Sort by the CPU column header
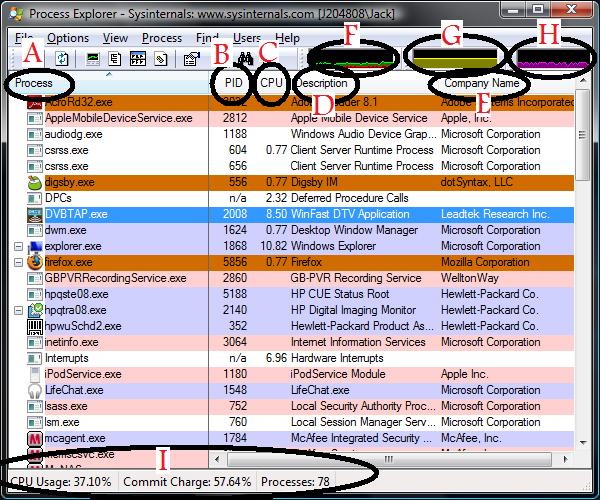This screenshot has width=600, height=500. [271, 83]
